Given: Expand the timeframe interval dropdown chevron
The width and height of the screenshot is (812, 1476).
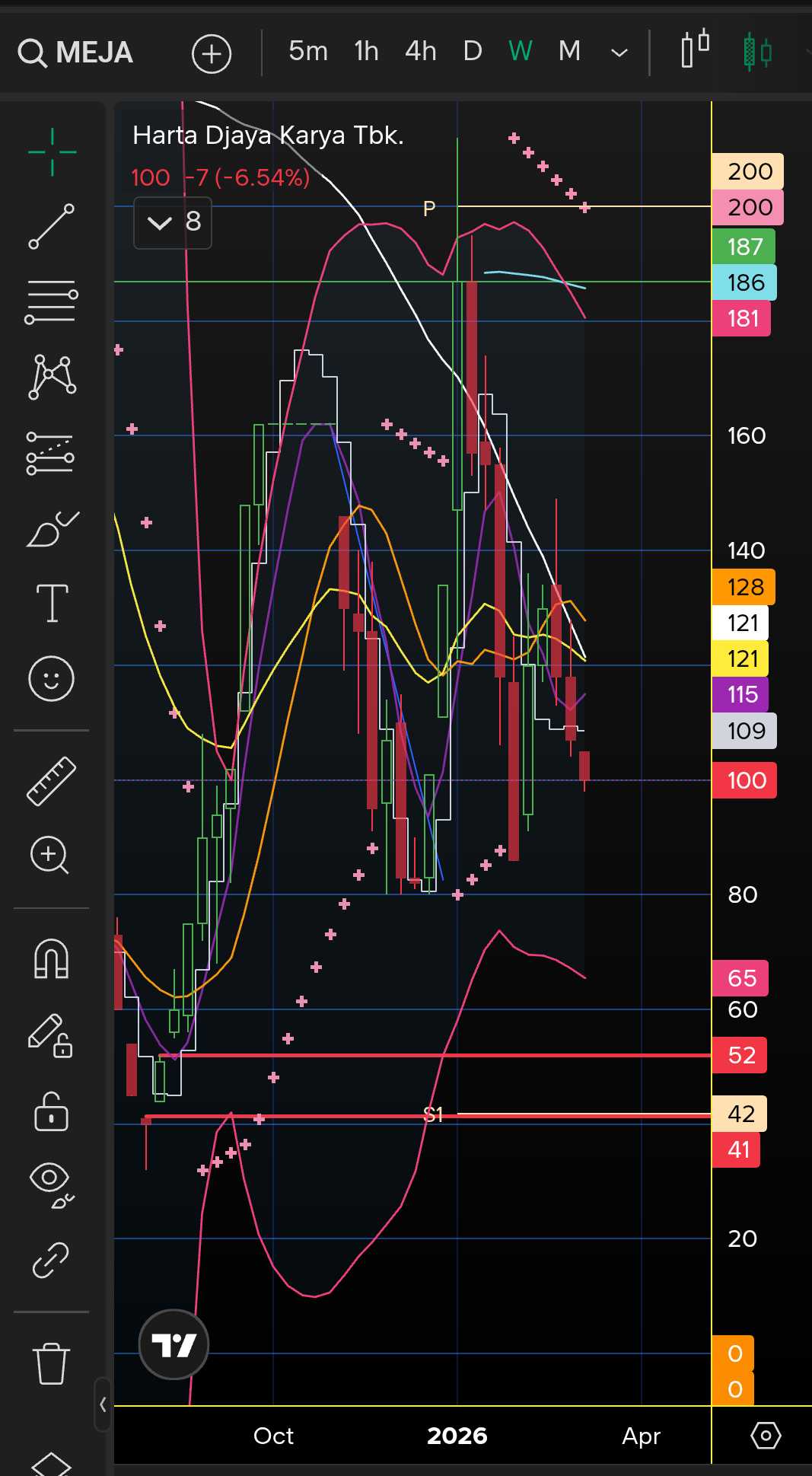Looking at the screenshot, I should (619, 53).
